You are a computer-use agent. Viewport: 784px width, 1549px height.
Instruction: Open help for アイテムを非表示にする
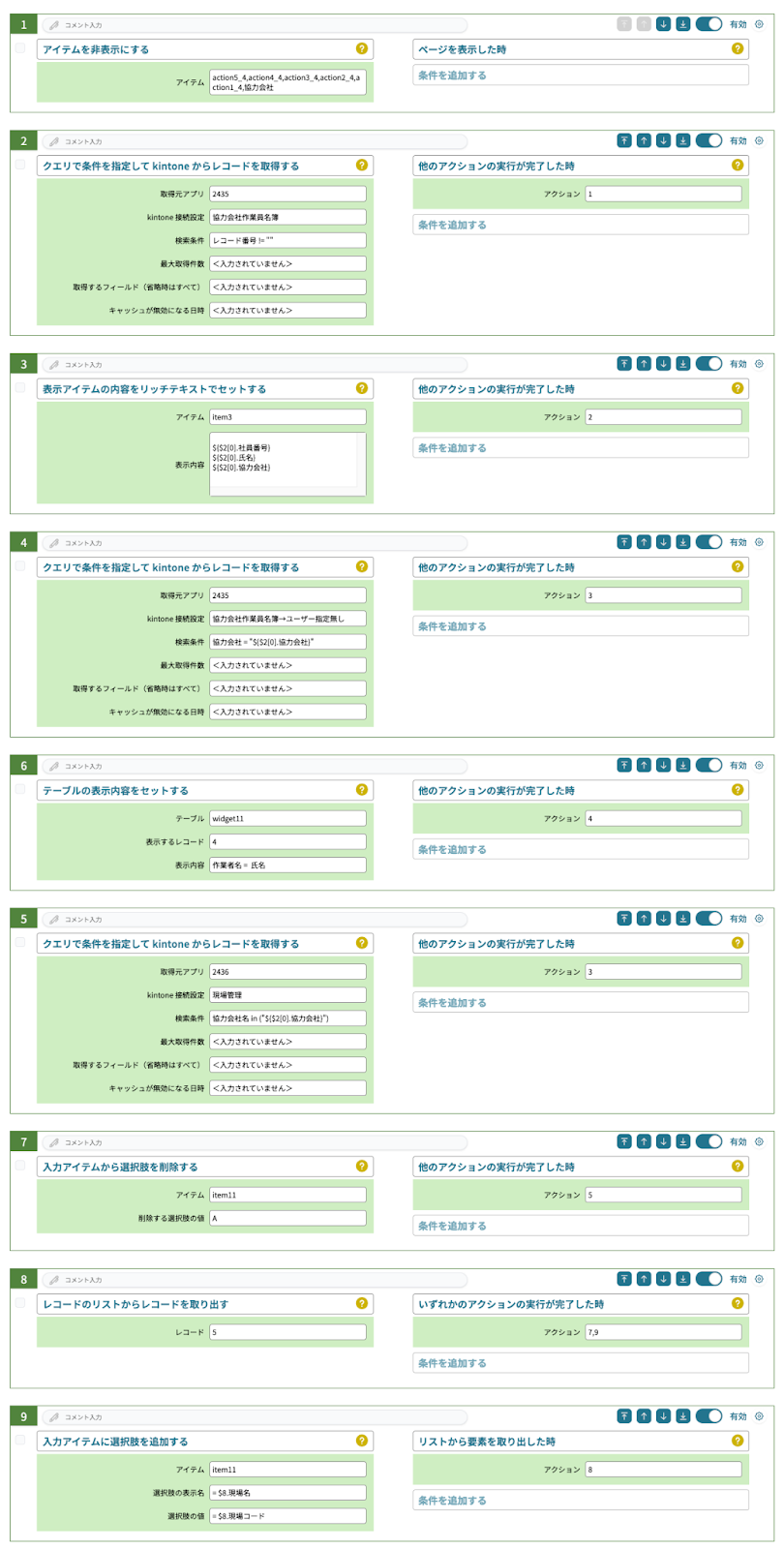coord(362,48)
